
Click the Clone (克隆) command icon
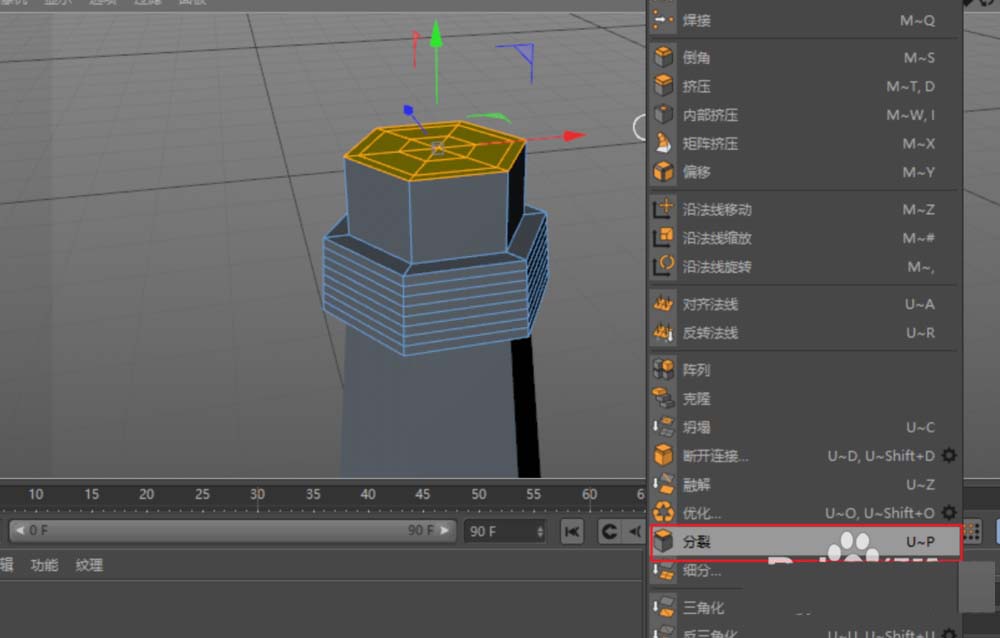click(665, 398)
